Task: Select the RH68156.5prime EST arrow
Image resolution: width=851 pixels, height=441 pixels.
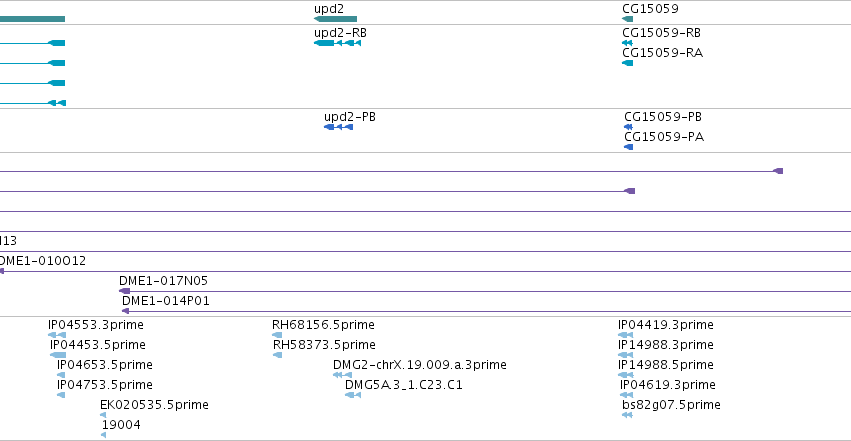Action: click(x=277, y=335)
